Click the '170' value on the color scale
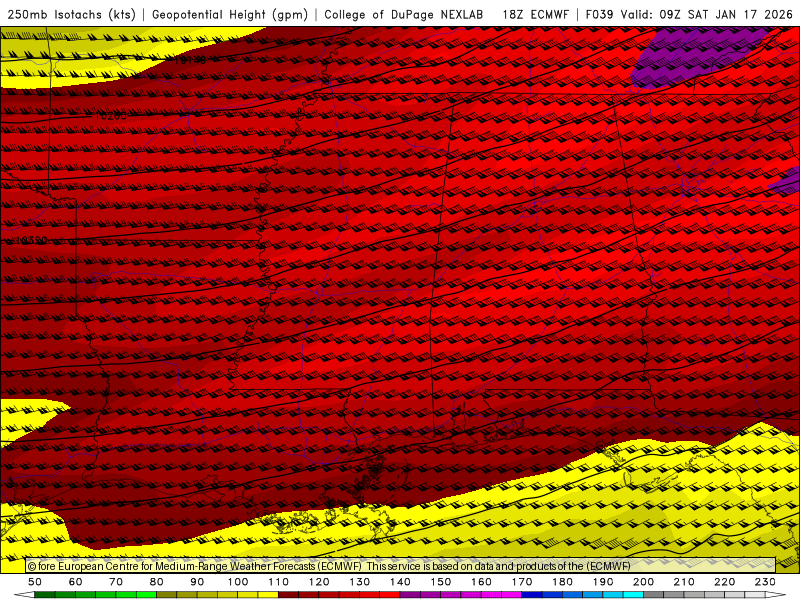 (x=522, y=582)
